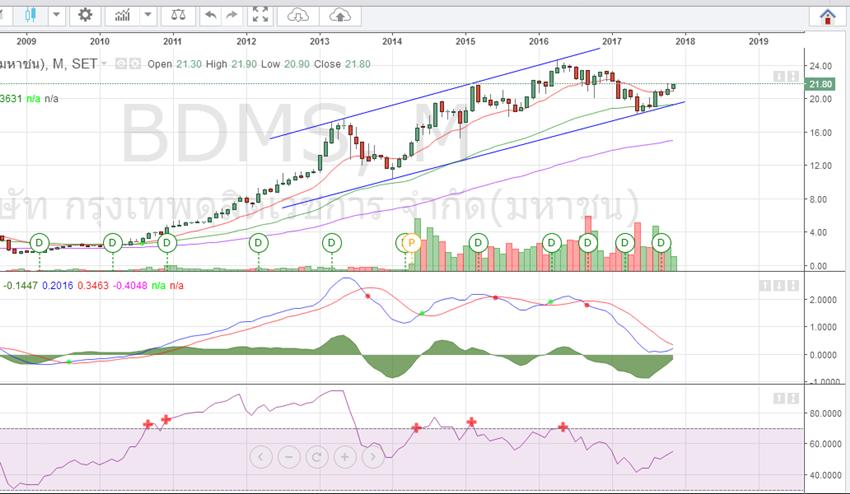Zoom in with the plus circle button
850x494 pixels.
[x=345, y=457]
